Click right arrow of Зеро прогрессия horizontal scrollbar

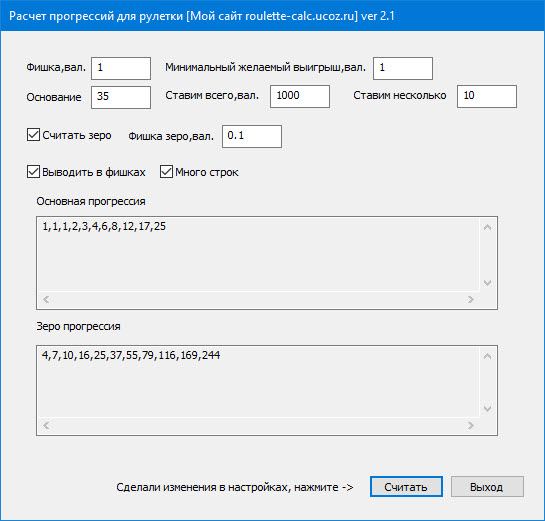471,425
